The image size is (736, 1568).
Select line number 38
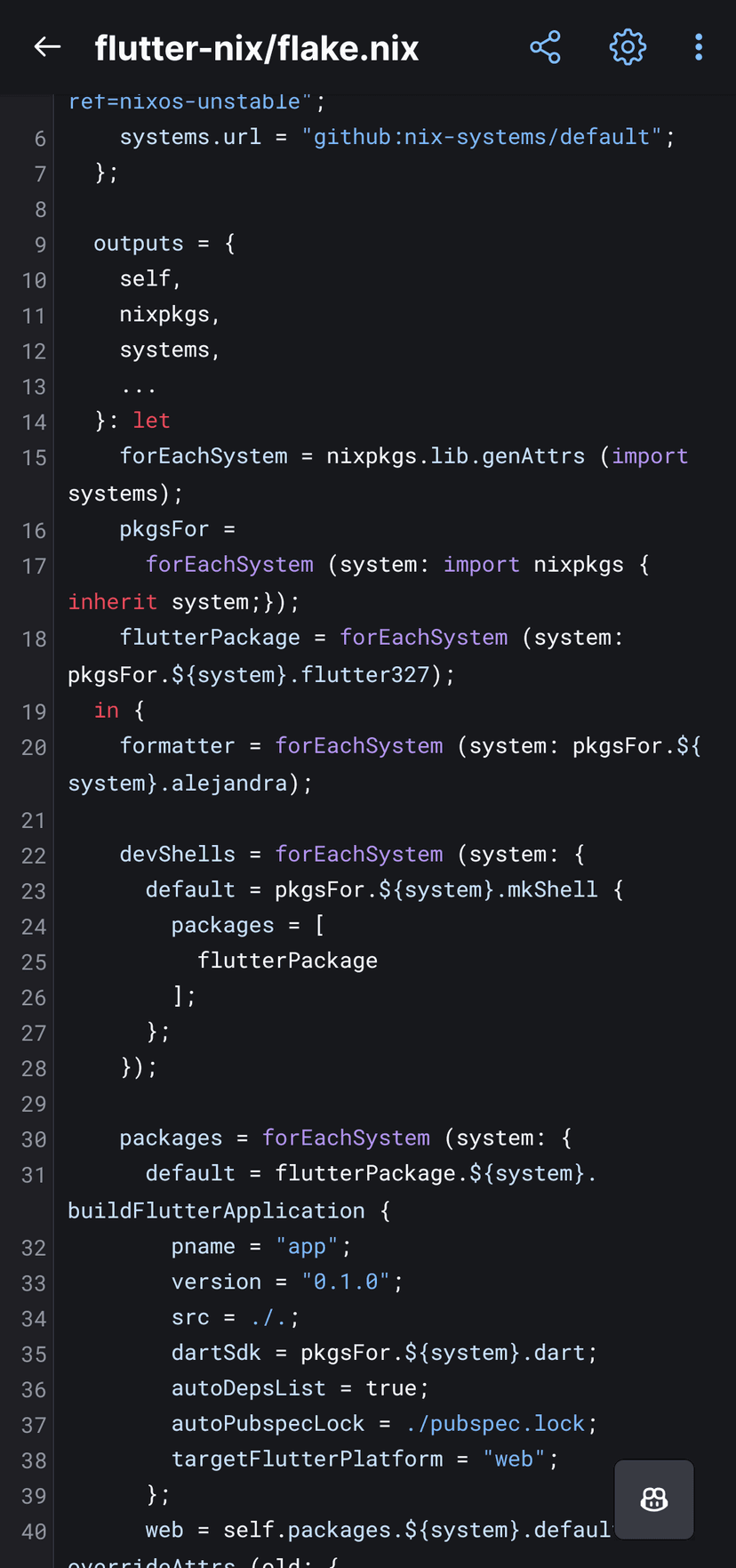pos(34,1460)
